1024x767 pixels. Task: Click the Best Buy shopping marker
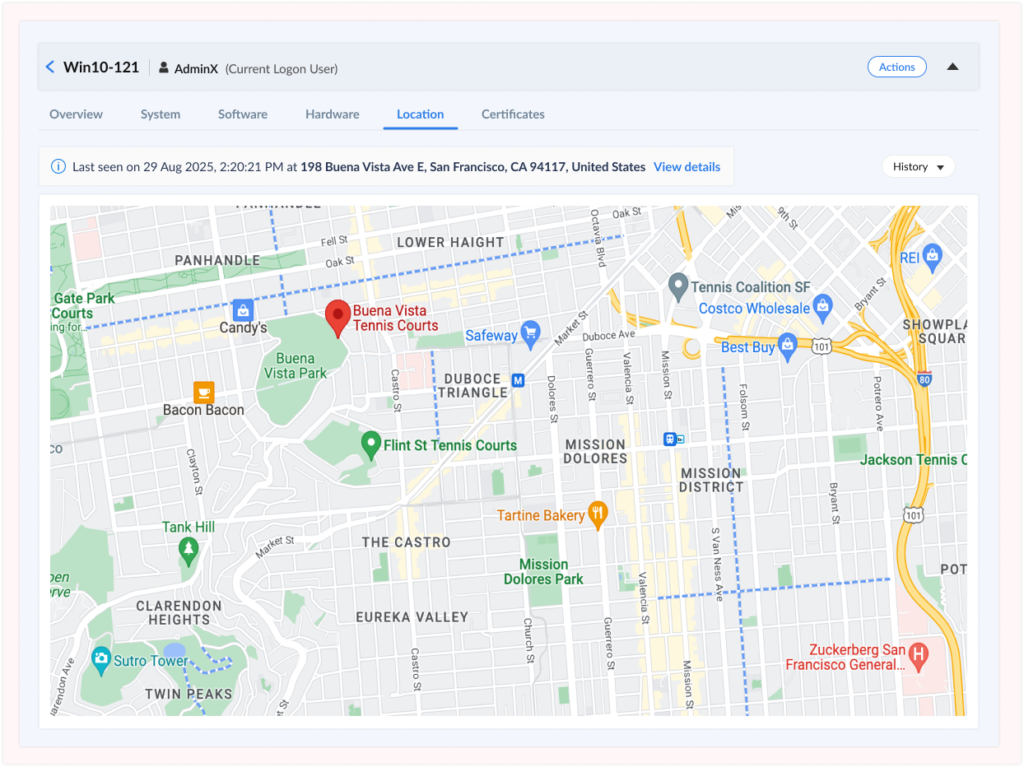tap(788, 347)
